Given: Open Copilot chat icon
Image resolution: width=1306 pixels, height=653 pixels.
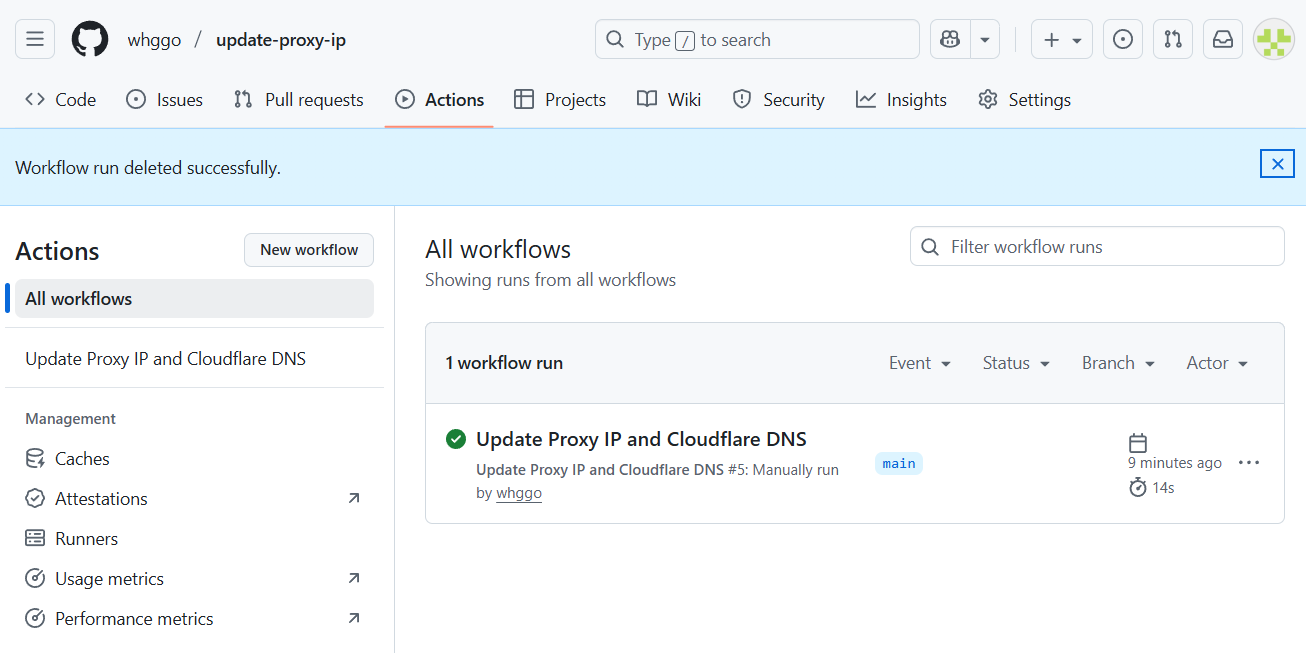Looking at the screenshot, I should tap(951, 40).
